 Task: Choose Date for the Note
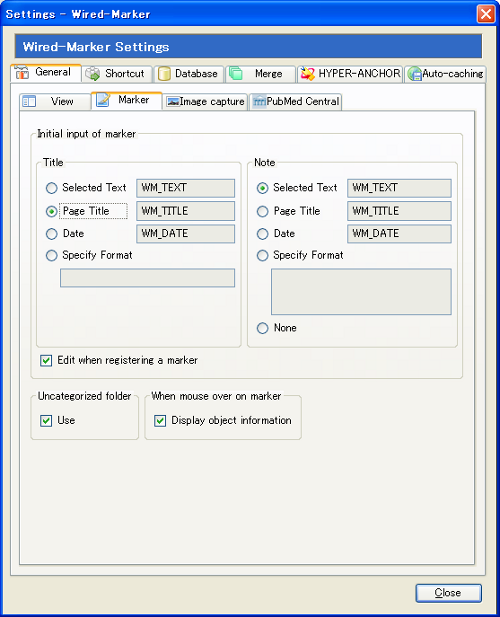(262, 234)
